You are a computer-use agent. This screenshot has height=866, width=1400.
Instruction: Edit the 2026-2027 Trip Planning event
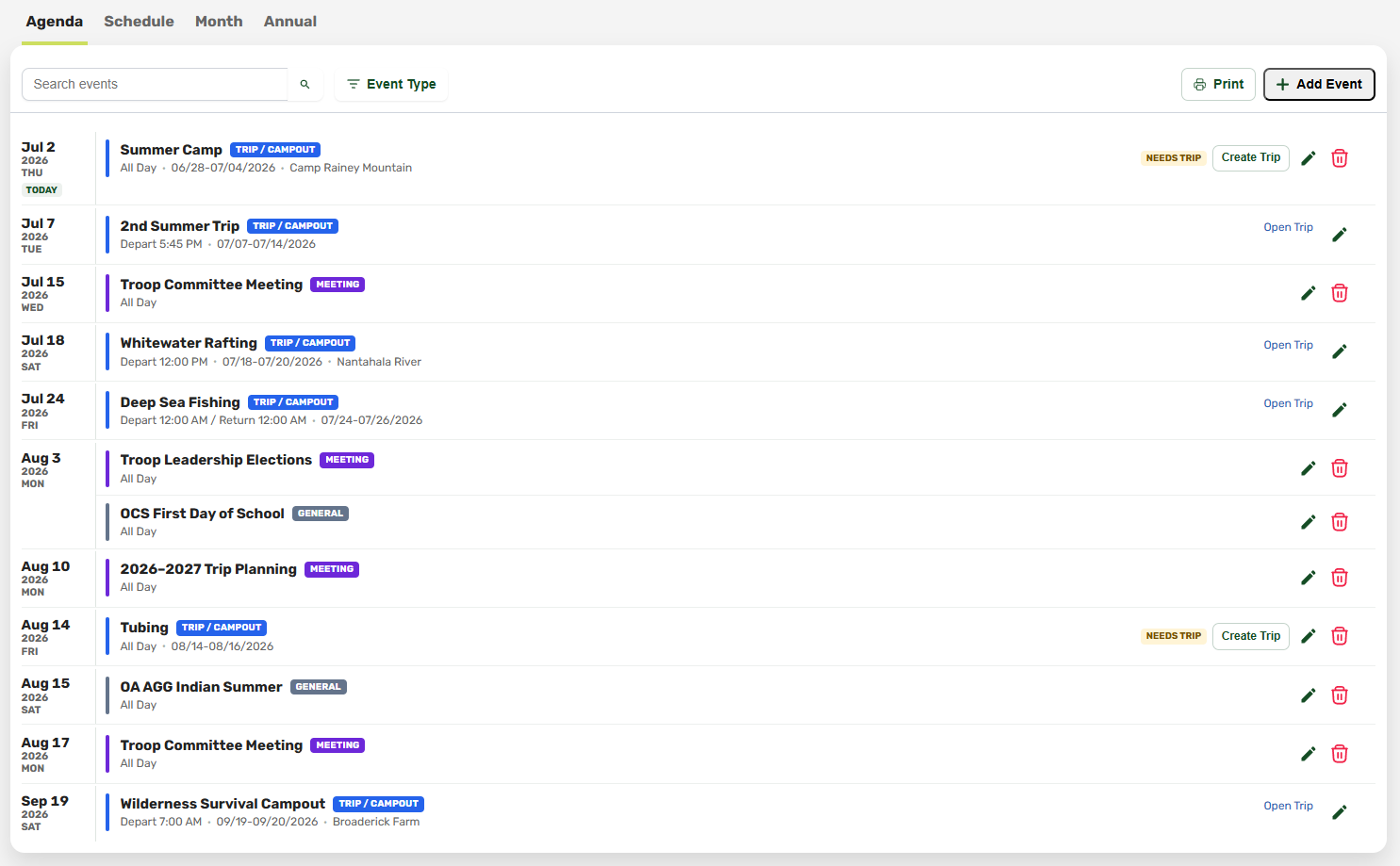coord(1308,578)
